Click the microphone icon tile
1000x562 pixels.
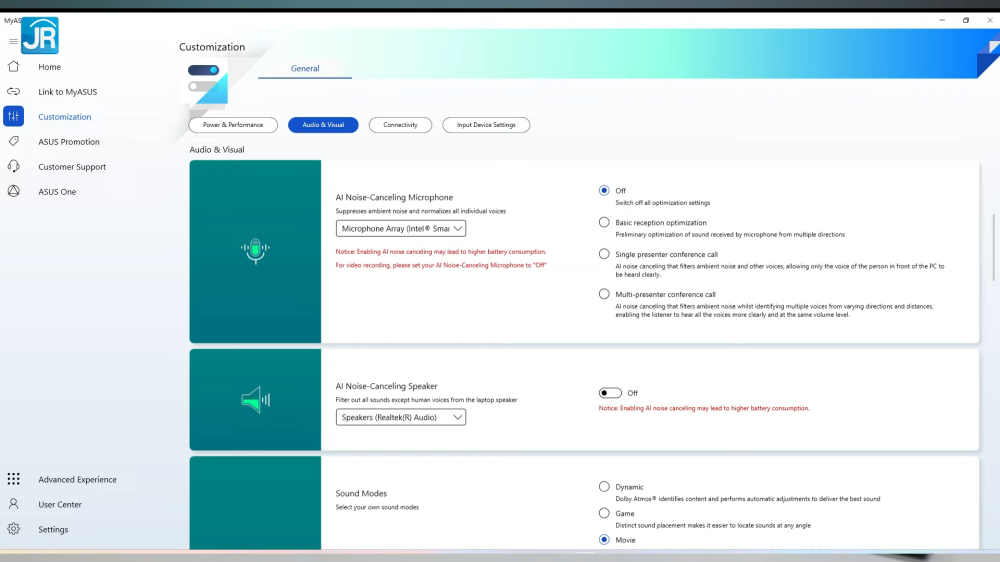tap(255, 251)
